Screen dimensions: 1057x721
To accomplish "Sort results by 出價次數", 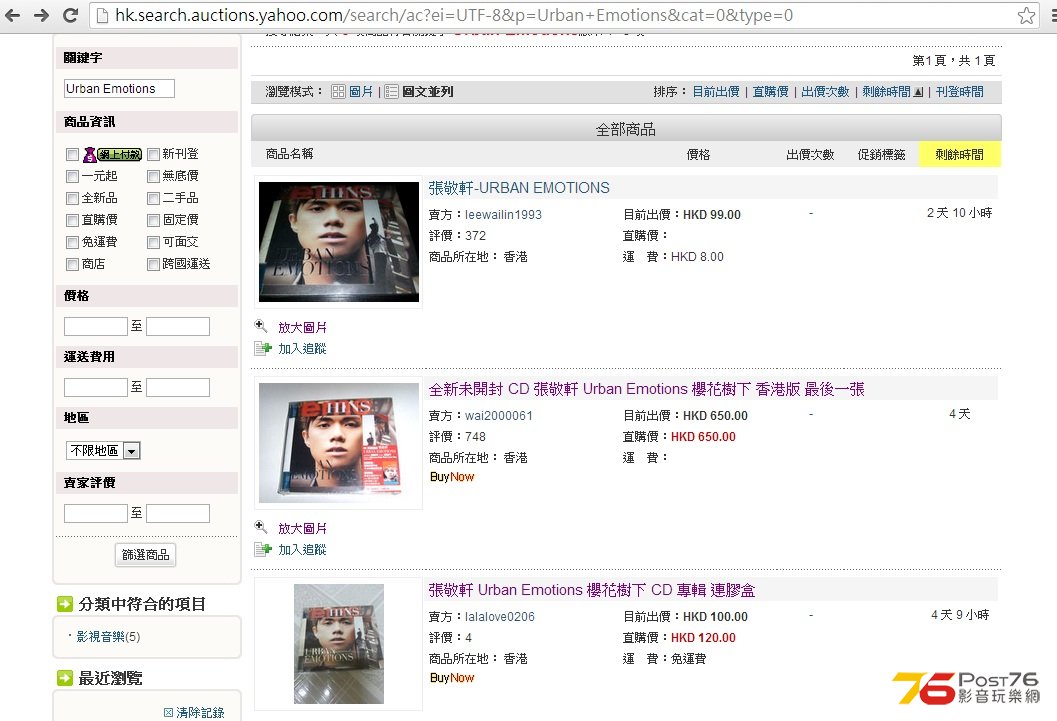I will tap(825, 92).
